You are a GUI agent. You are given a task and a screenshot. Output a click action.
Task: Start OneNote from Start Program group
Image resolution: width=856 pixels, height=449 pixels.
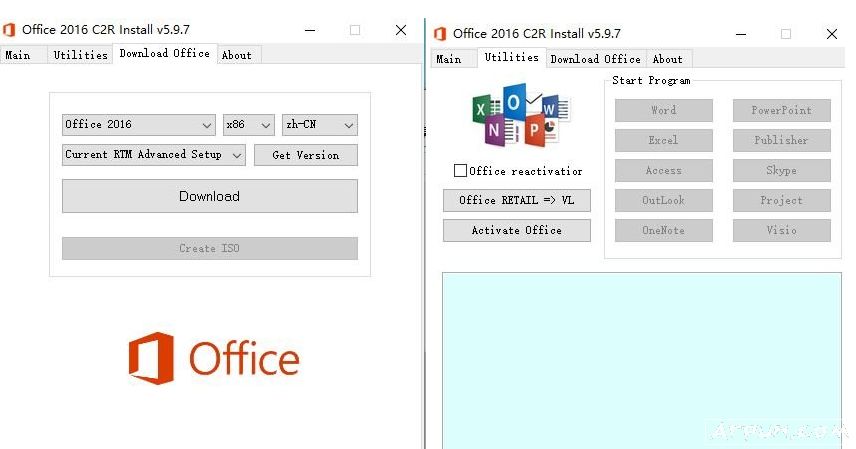(664, 231)
